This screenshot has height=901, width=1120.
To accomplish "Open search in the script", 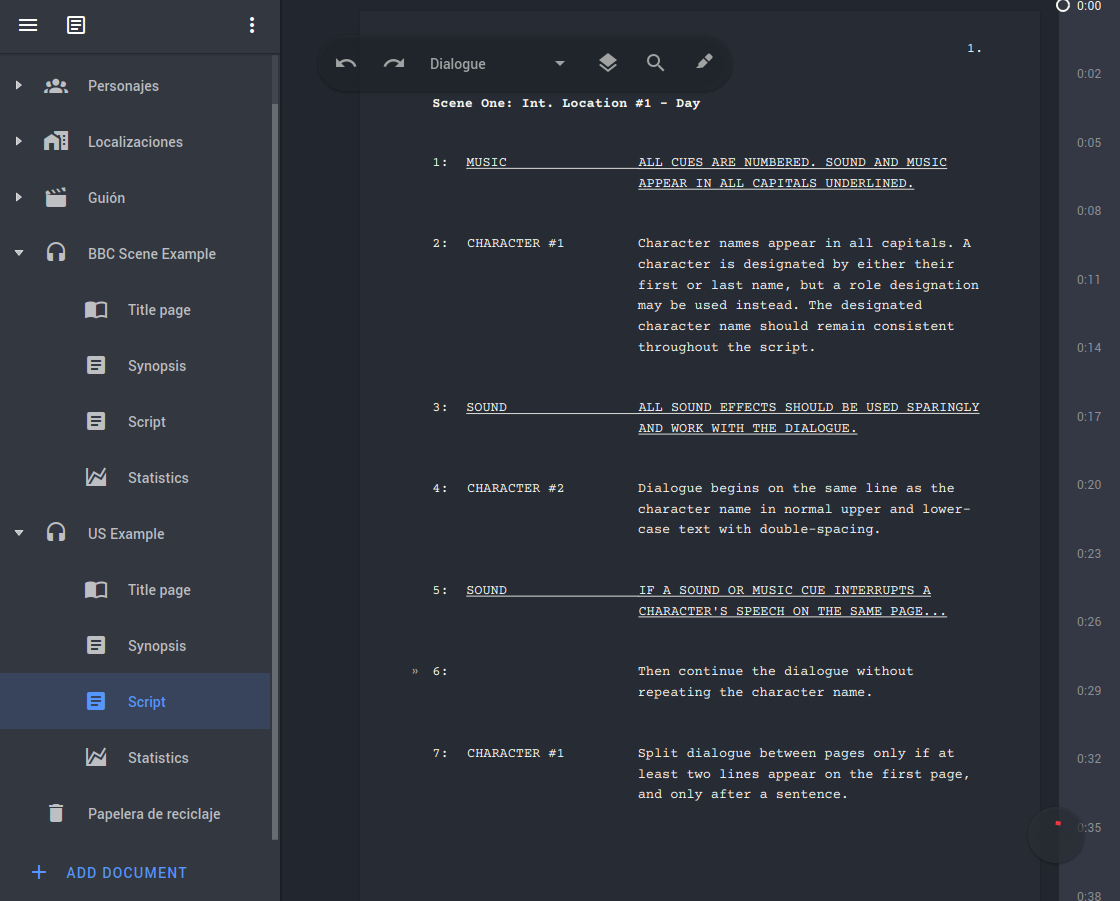I will coord(655,63).
